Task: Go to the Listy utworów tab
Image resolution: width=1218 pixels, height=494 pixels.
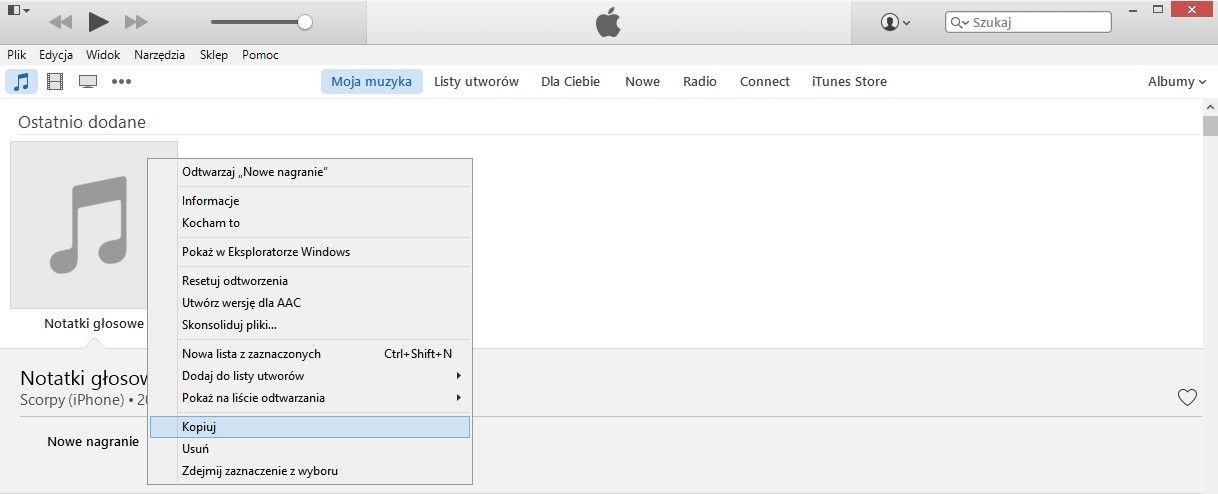Action: pos(476,82)
